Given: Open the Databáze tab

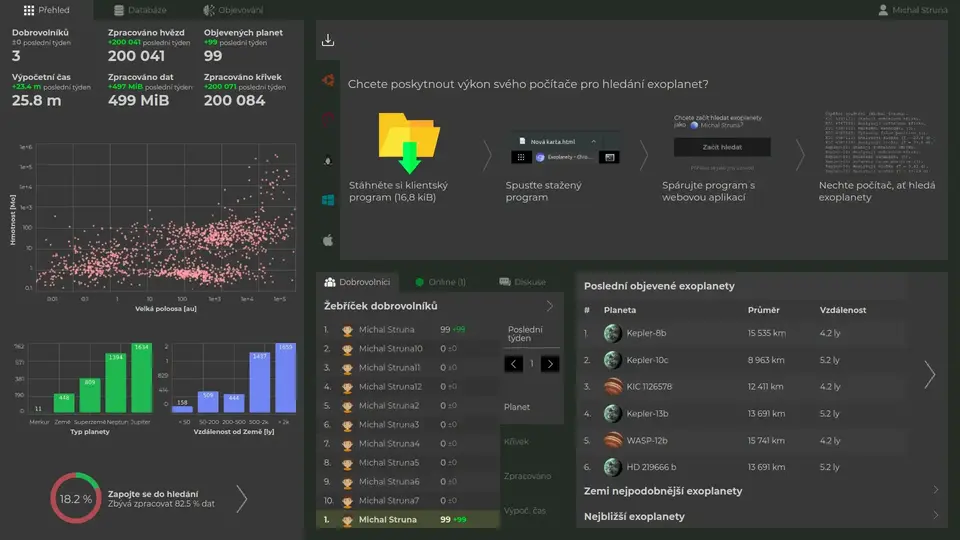Looking at the screenshot, I should (140, 10).
